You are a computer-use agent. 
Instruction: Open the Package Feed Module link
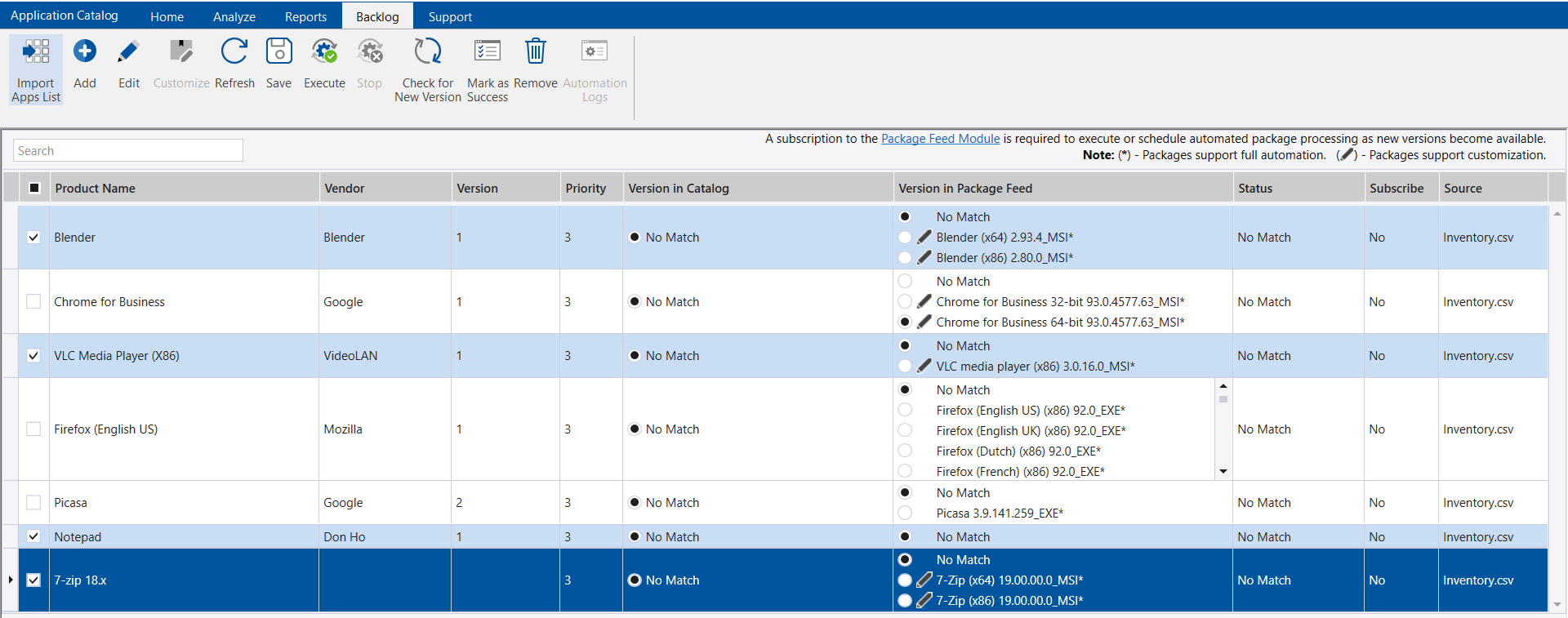point(940,139)
